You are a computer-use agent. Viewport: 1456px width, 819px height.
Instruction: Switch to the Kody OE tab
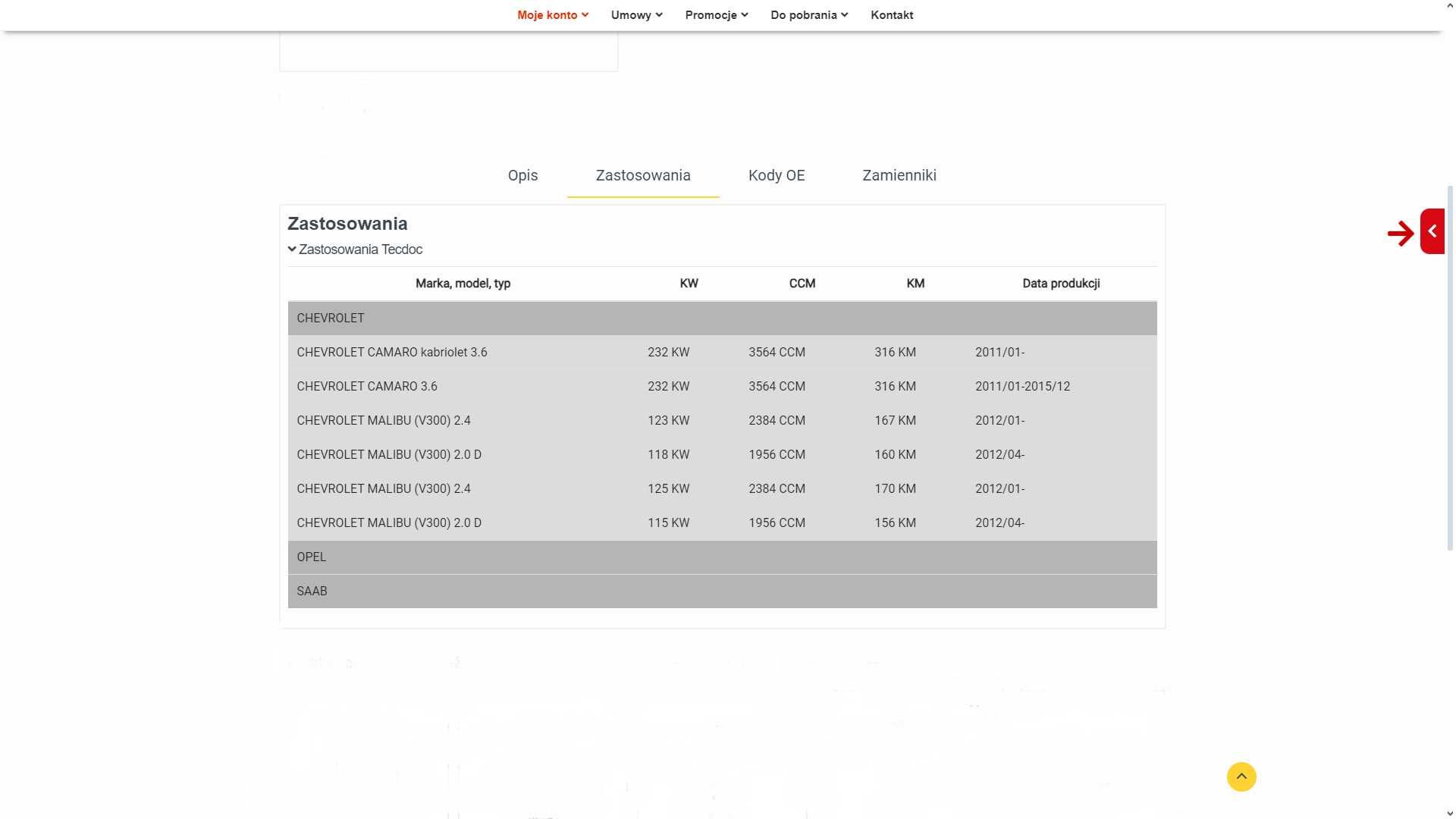(x=777, y=175)
